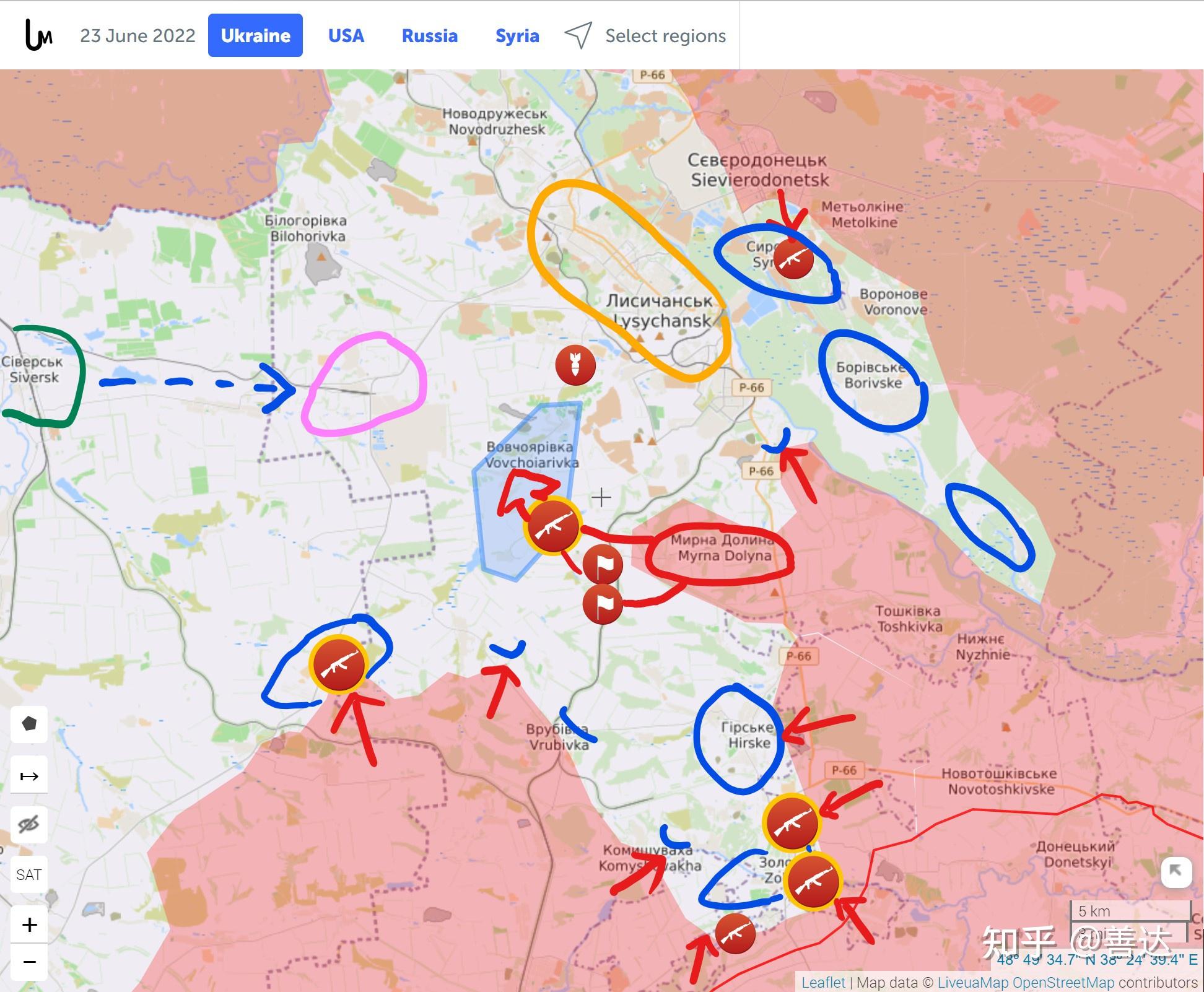This screenshot has height=992, width=1204.
Task: Open rifle marker at Syrotyne
Action: pyautogui.click(x=793, y=259)
